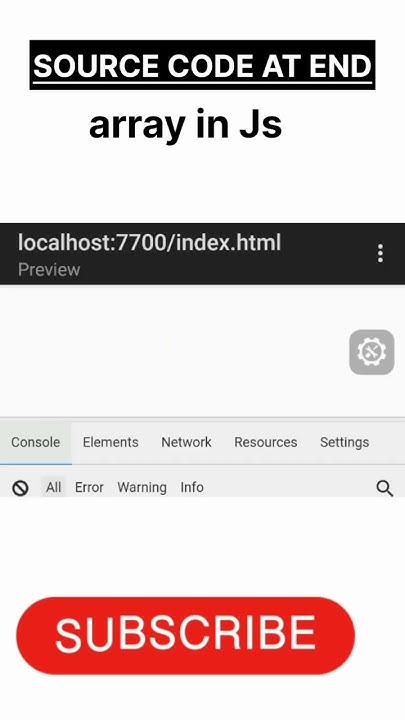Open the Elements tab
Screen dimensions: 405x720
[x=110, y=442]
